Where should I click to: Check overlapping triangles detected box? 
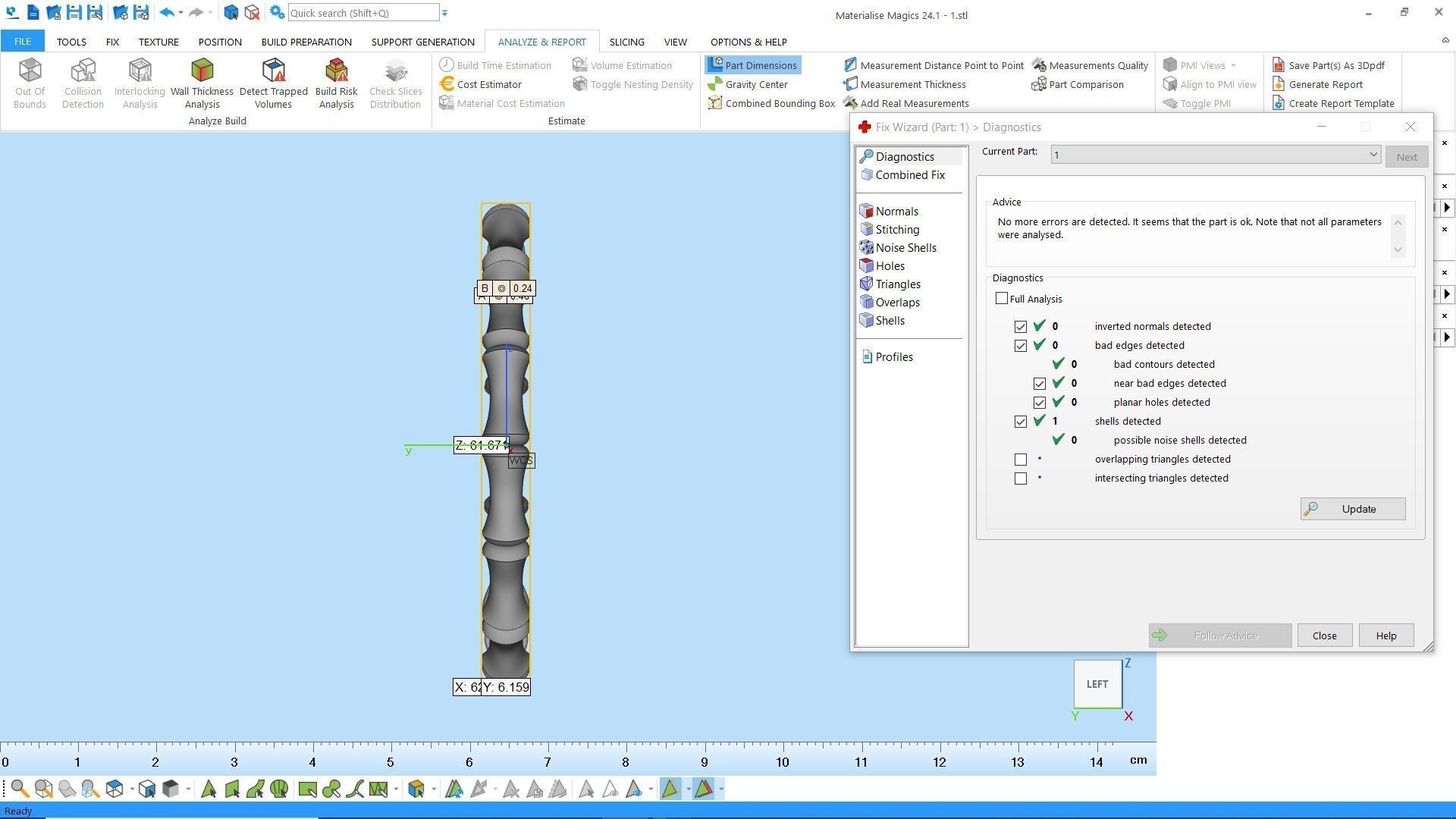tap(1021, 460)
